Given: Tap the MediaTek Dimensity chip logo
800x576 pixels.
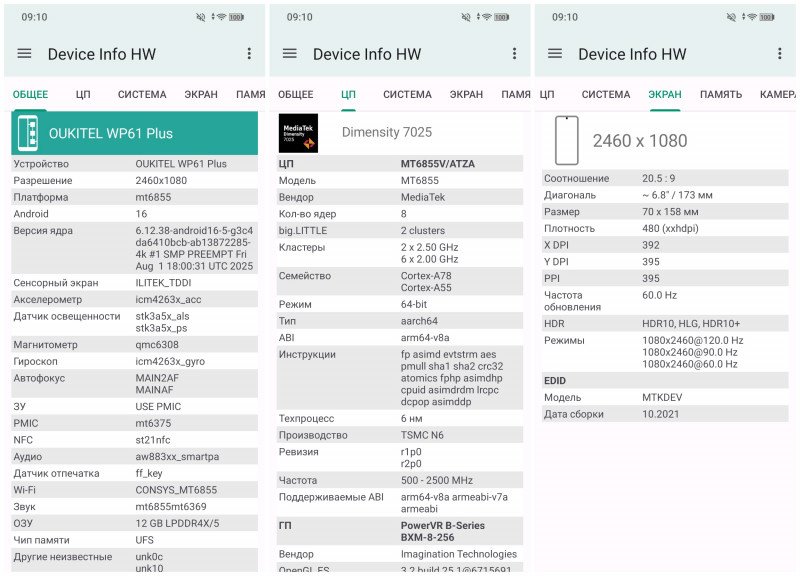Looking at the screenshot, I should (298, 133).
